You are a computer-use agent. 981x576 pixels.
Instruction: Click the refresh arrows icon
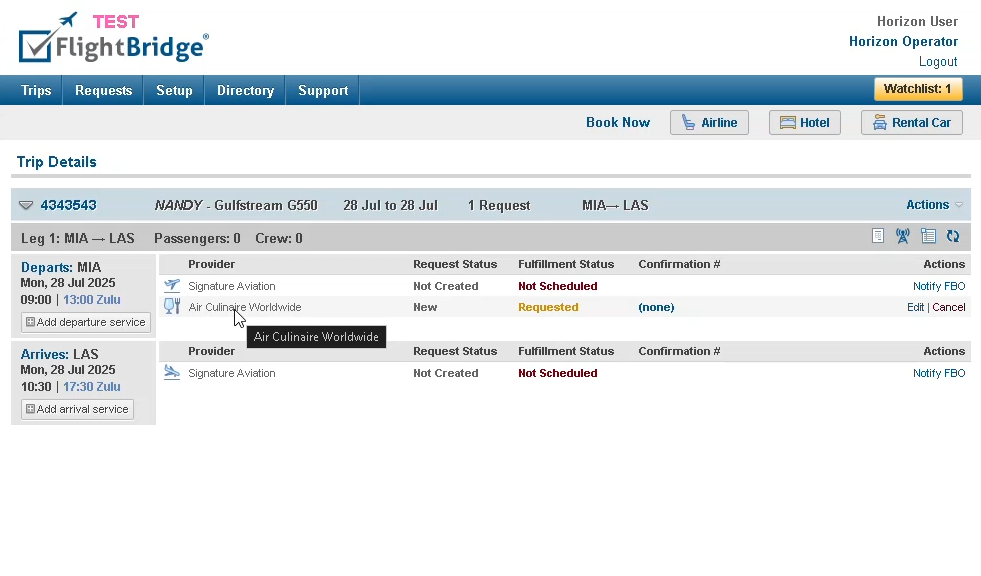coord(953,237)
